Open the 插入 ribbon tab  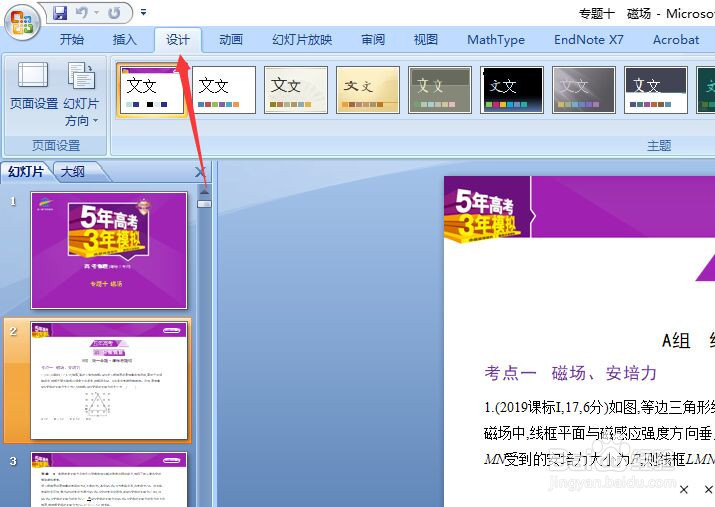(124, 40)
